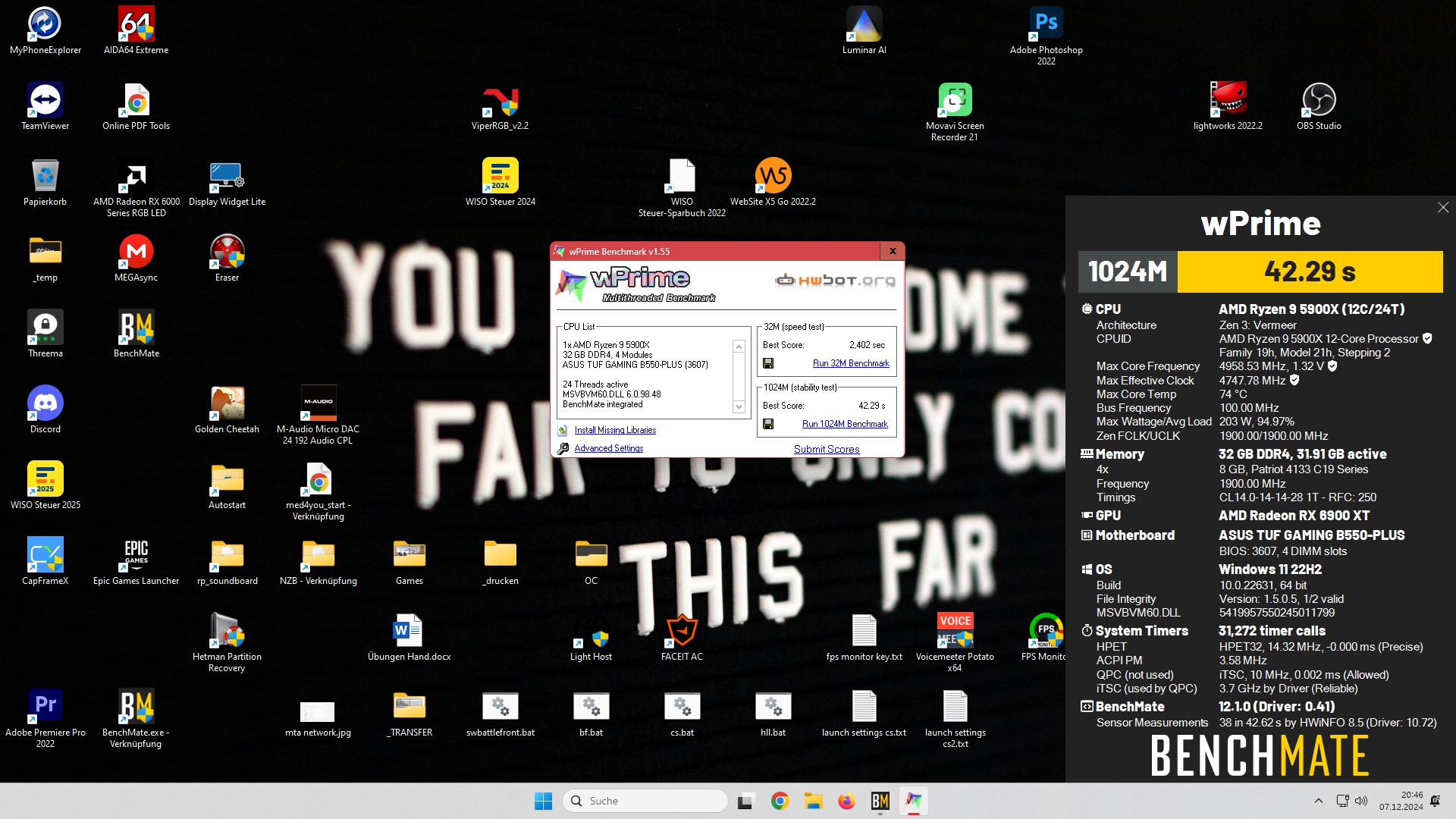Screen dimensions: 1456x819
Task: Click the save icon for 1024M score
Action: click(x=768, y=424)
